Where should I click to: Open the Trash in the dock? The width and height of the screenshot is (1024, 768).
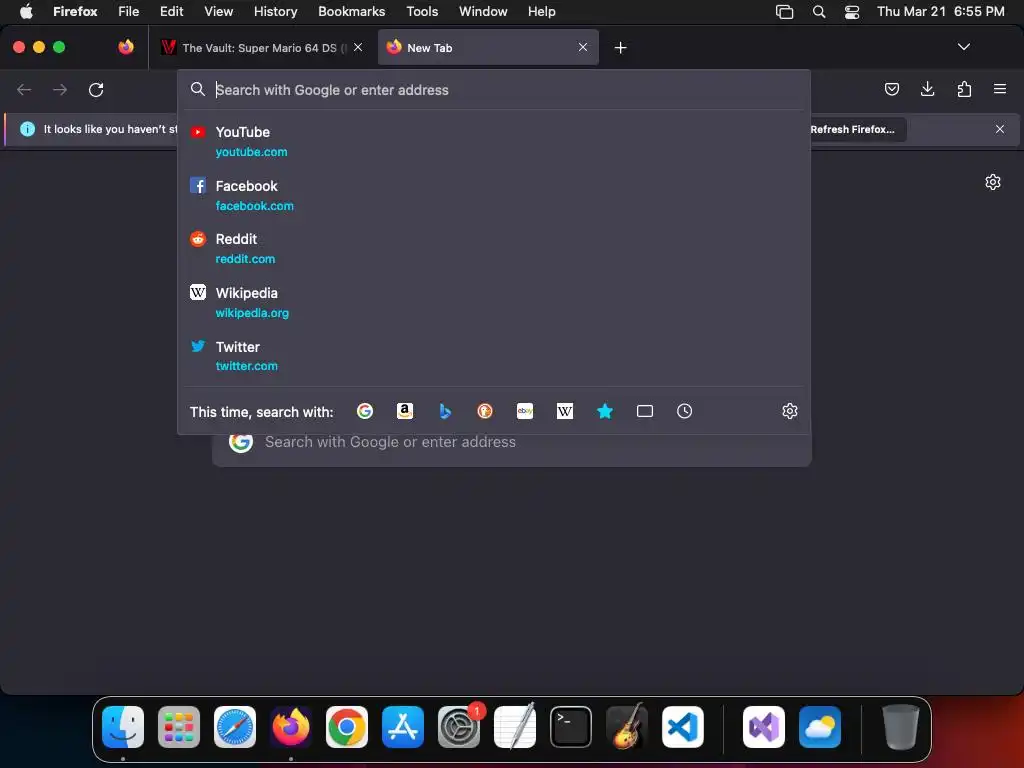pyautogui.click(x=901, y=727)
